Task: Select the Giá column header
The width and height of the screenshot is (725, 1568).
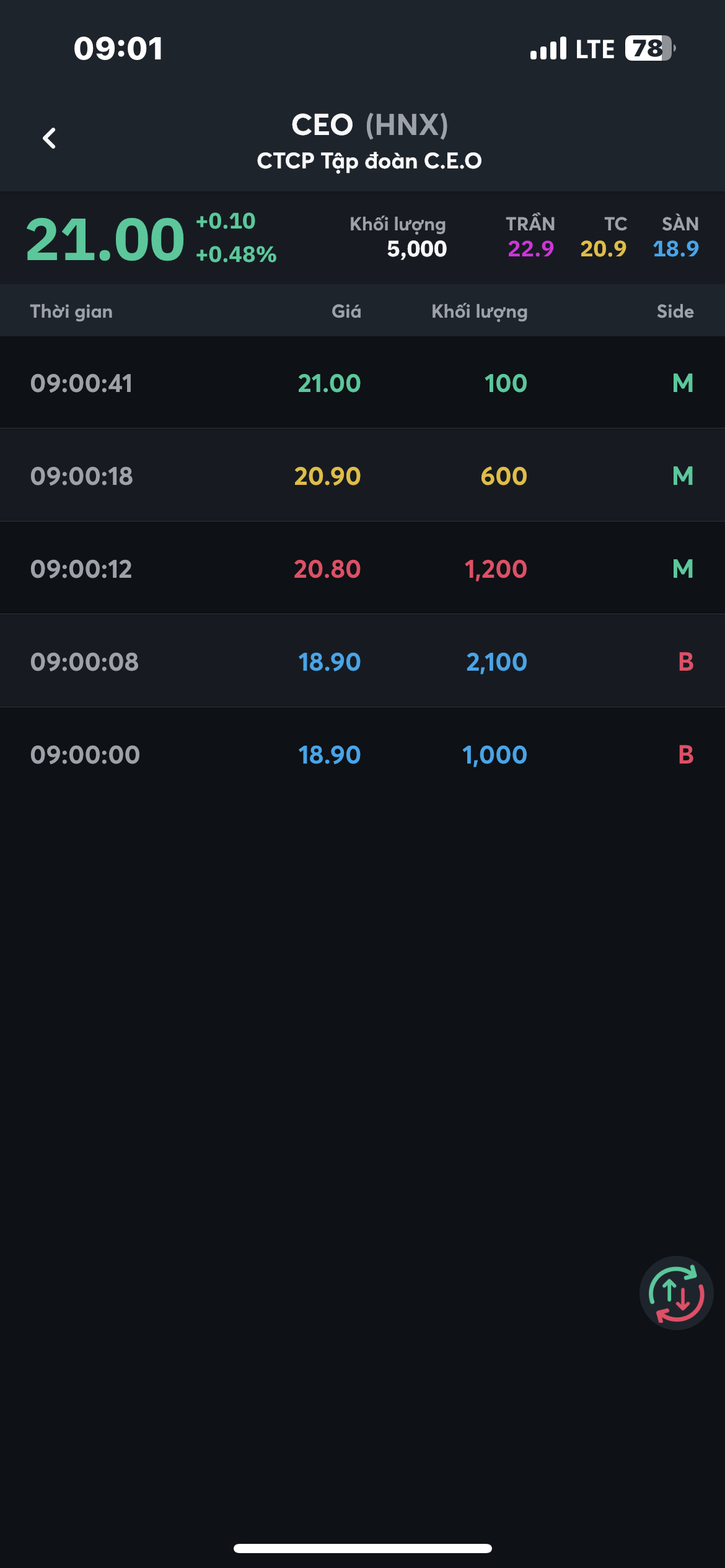Action: pos(346,311)
